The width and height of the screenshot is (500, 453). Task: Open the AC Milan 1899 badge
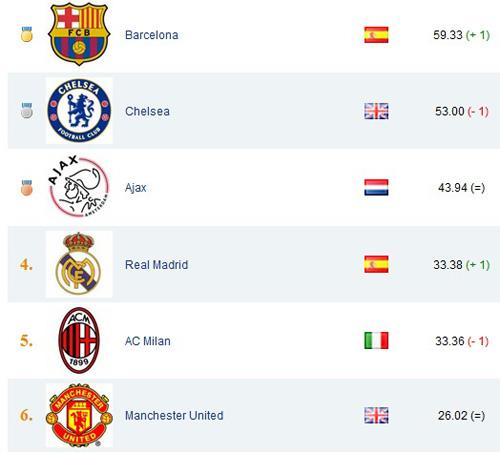click(79, 340)
